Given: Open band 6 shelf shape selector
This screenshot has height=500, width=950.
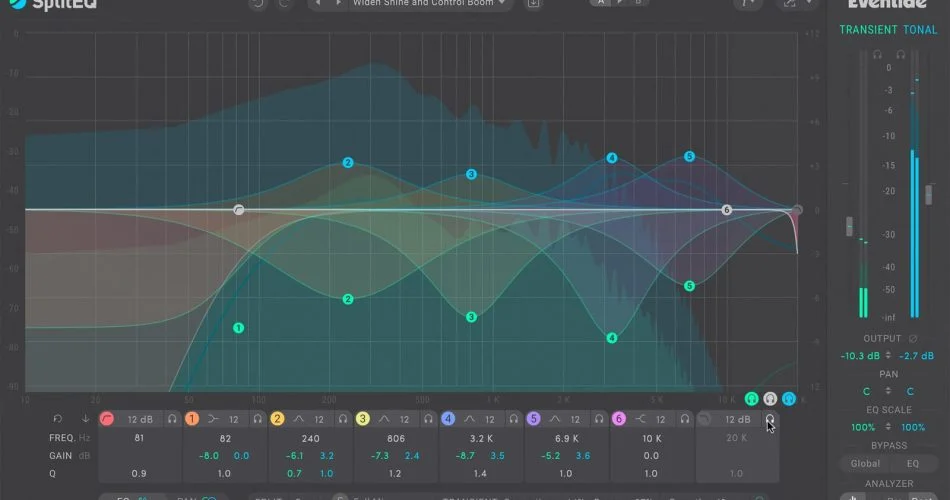Looking at the screenshot, I should (x=640, y=419).
